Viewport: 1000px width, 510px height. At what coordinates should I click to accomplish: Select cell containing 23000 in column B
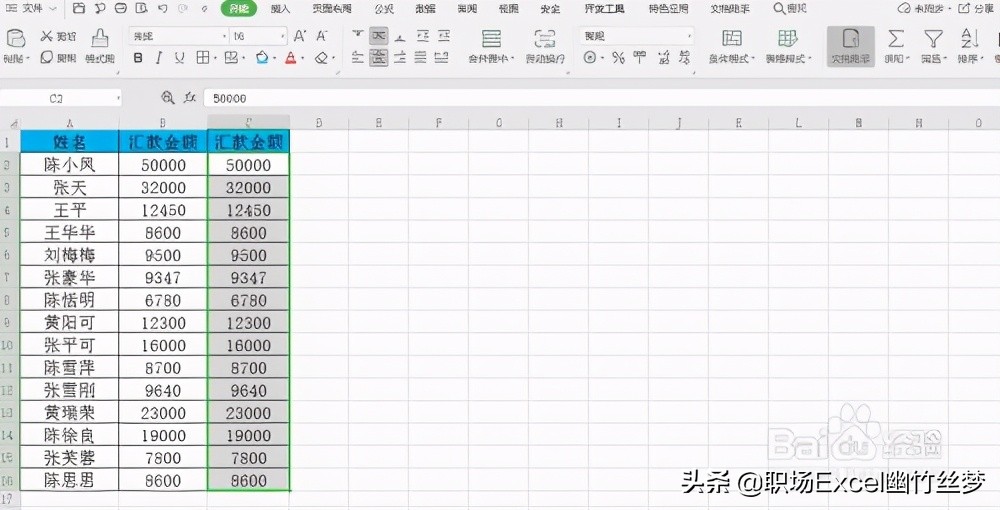coord(163,413)
